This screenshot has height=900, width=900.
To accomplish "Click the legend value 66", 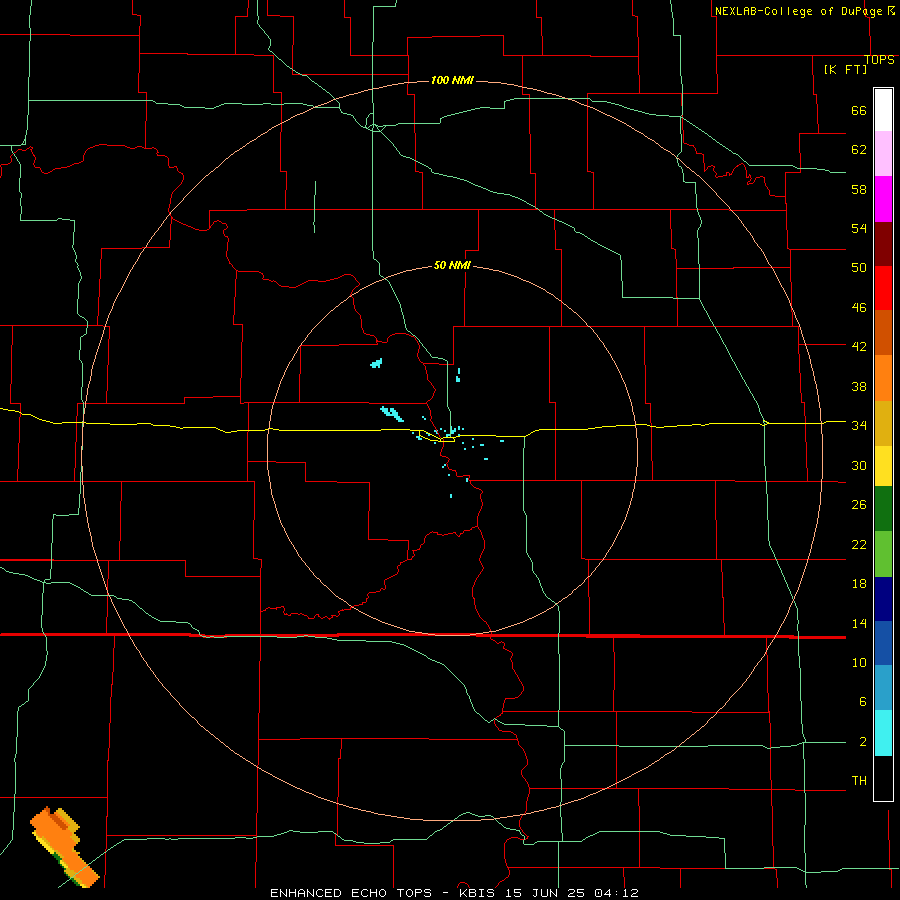I will pos(859,111).
